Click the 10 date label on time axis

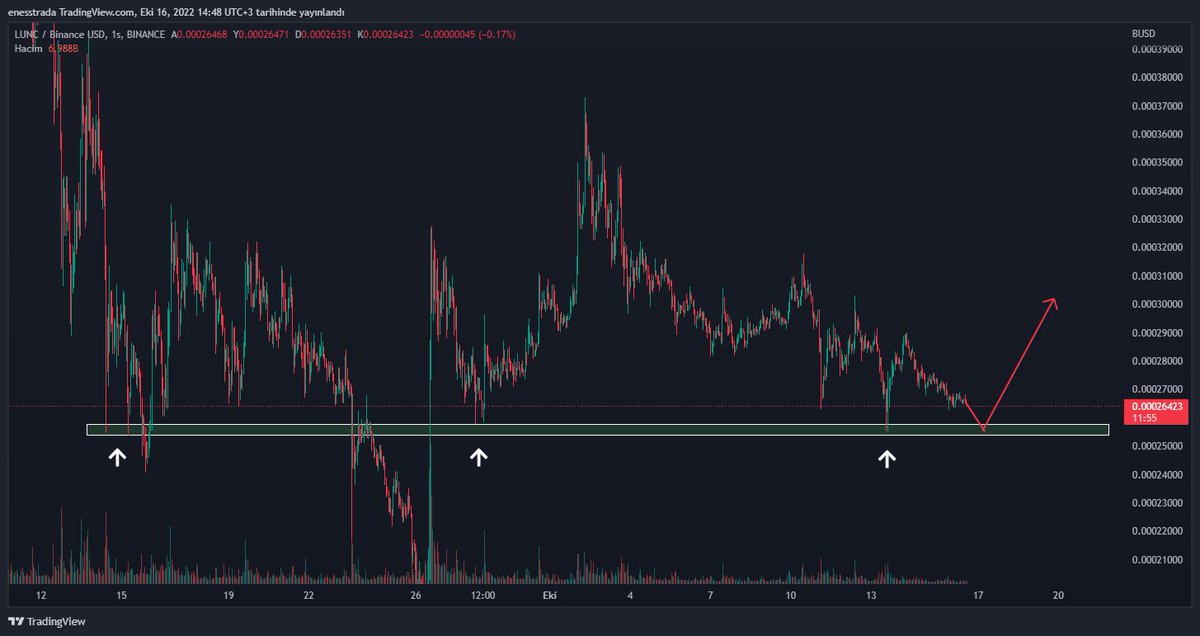point(790,595)
